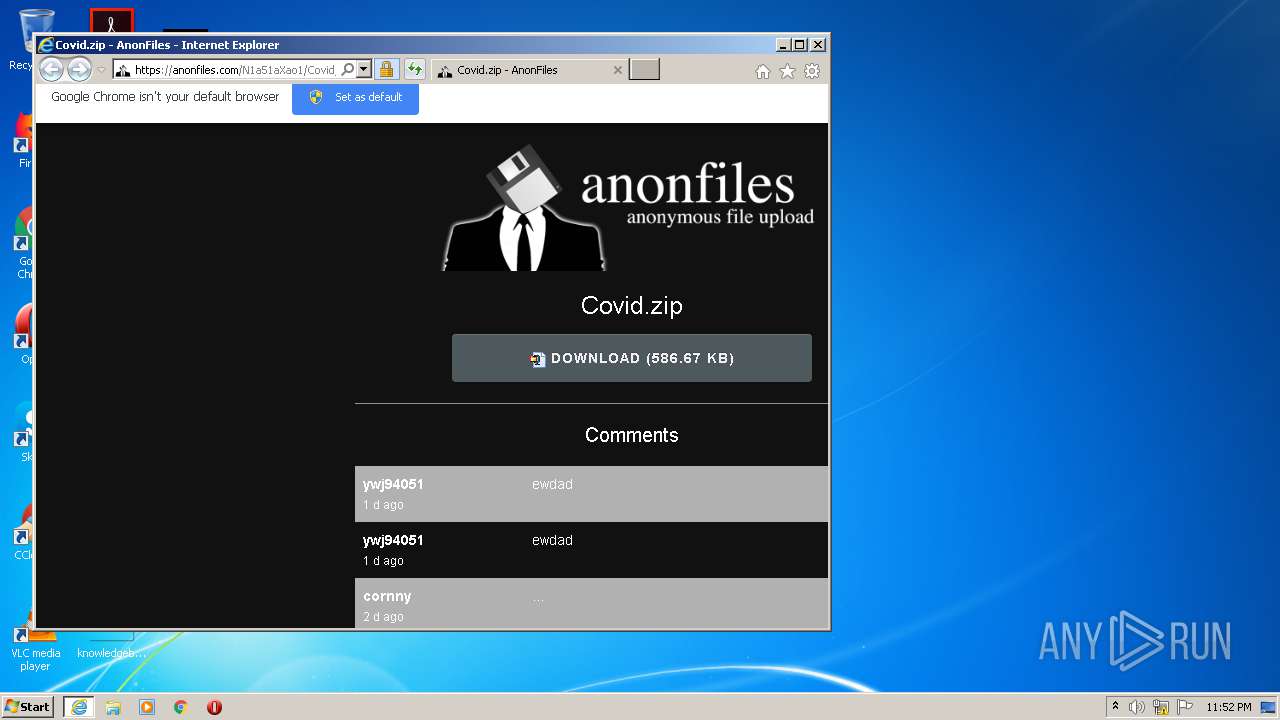Expand the address bar autocomplete dropdown arrow

[364, 70]
